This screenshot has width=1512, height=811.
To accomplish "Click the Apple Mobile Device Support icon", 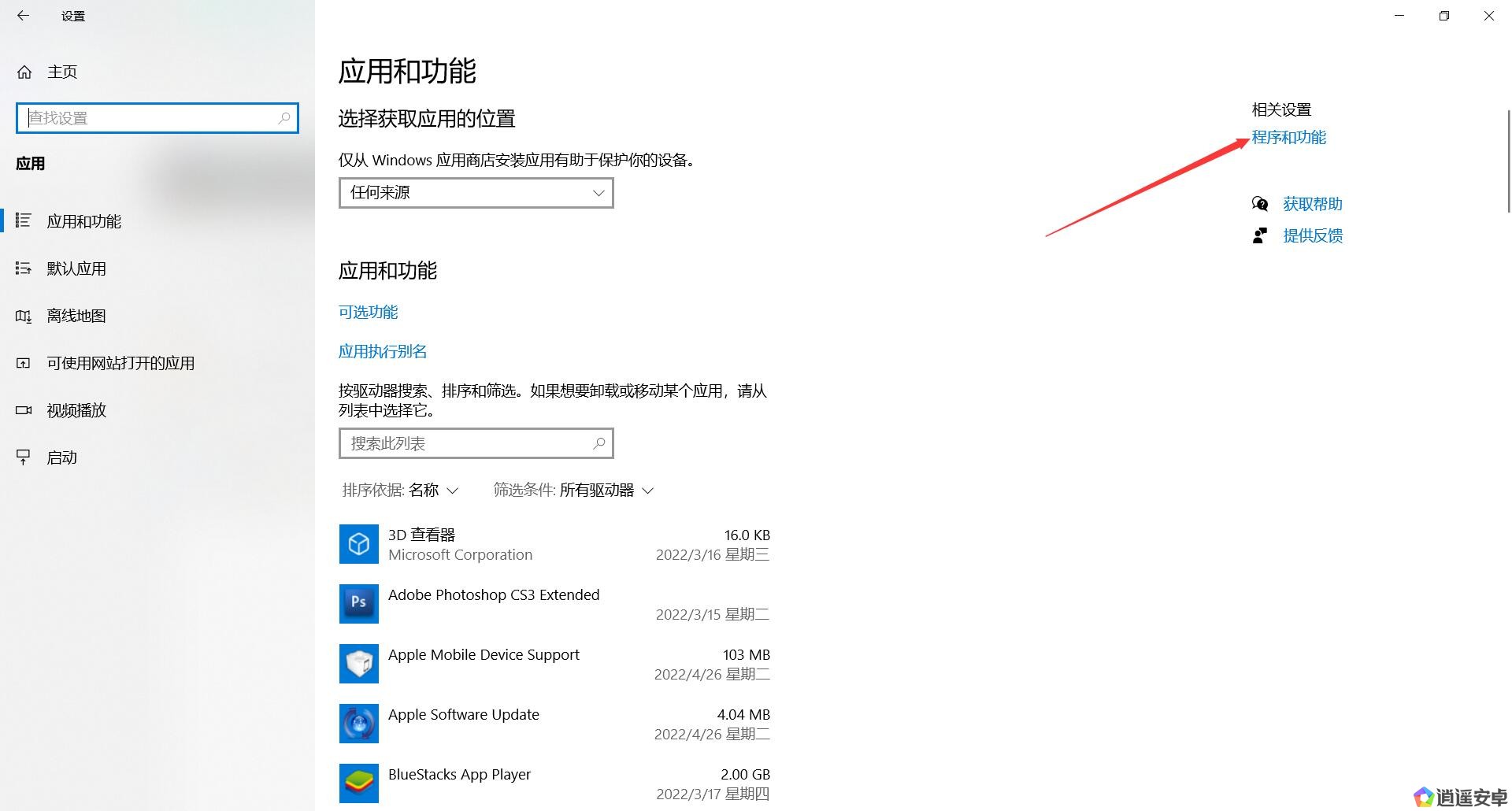I will tap(358, 664).
